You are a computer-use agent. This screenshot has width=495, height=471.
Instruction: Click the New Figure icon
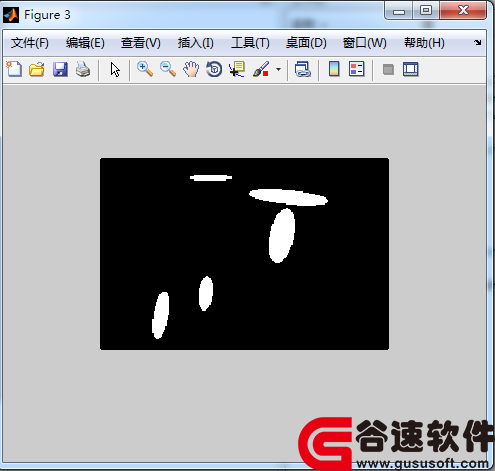click(x=14, y=69)
